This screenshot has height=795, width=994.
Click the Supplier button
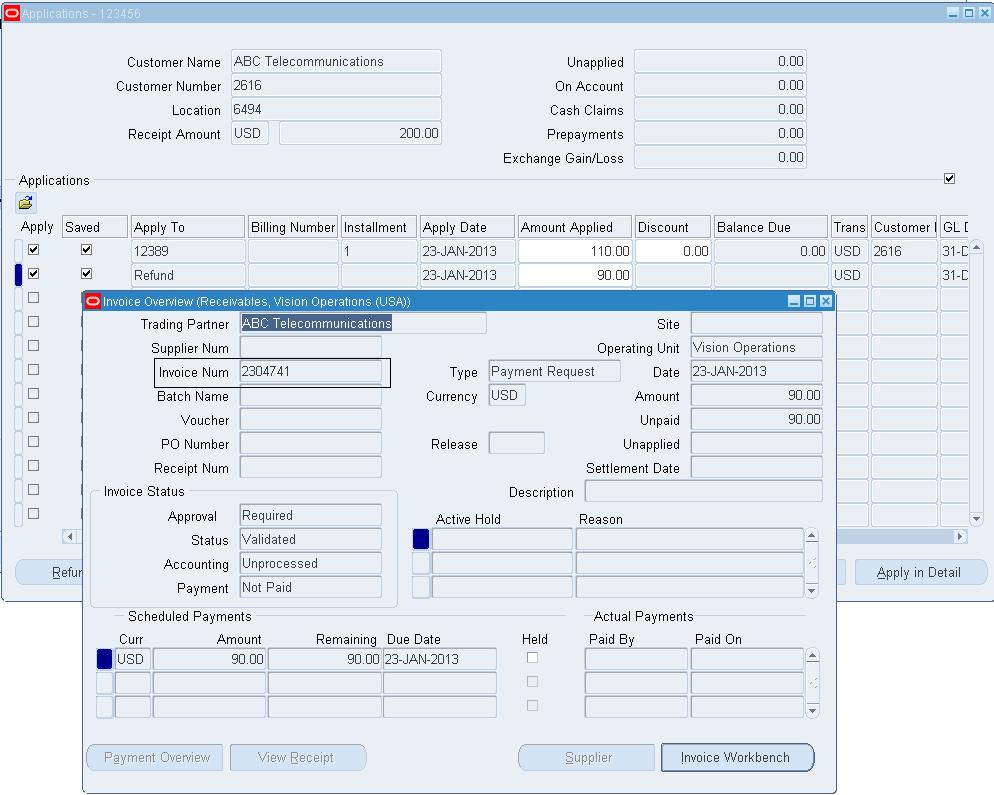pos(587,758)
